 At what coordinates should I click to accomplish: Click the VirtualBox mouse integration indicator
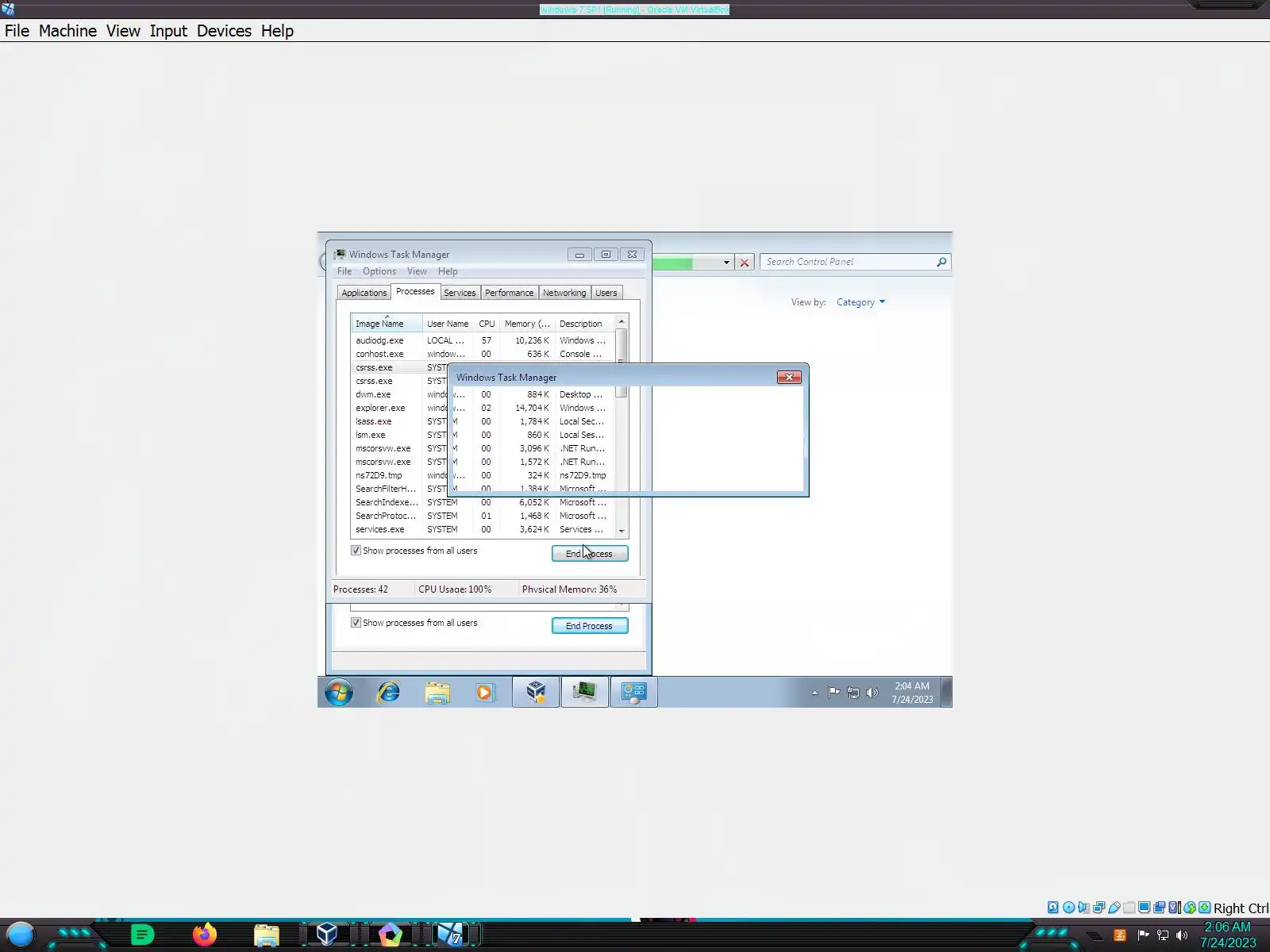[x=1189, y=908]
